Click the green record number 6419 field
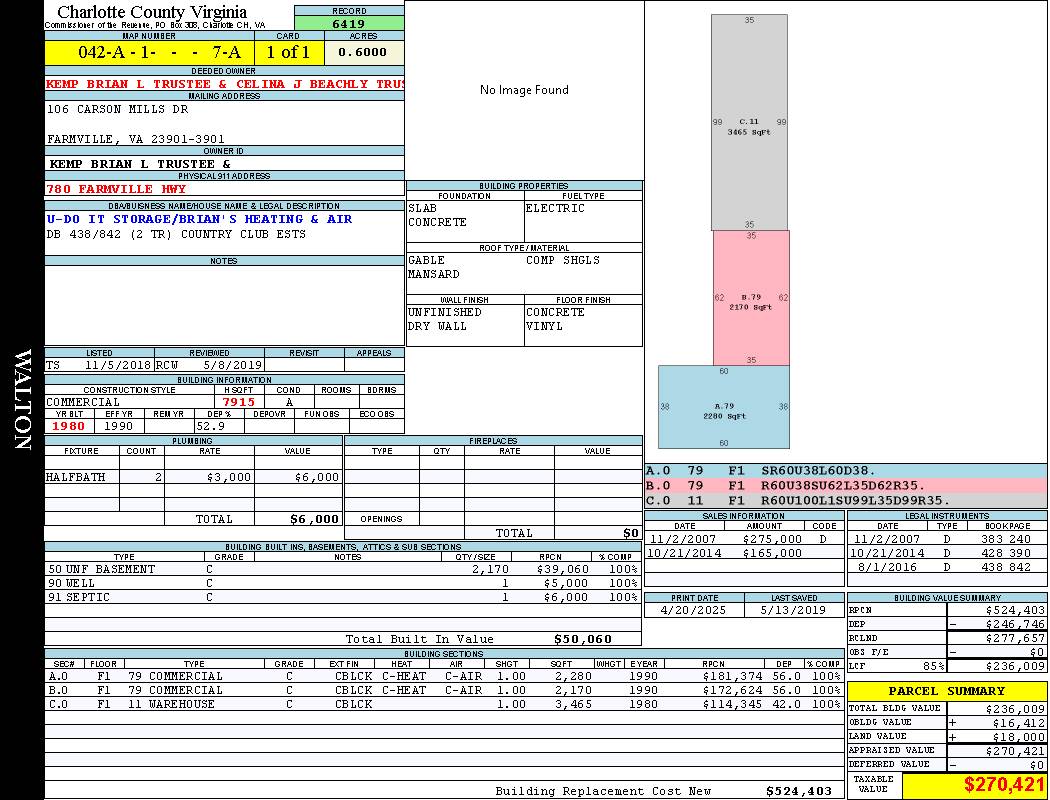The width and height of the screenshot is (1050, 800). (x=349, y=23)
